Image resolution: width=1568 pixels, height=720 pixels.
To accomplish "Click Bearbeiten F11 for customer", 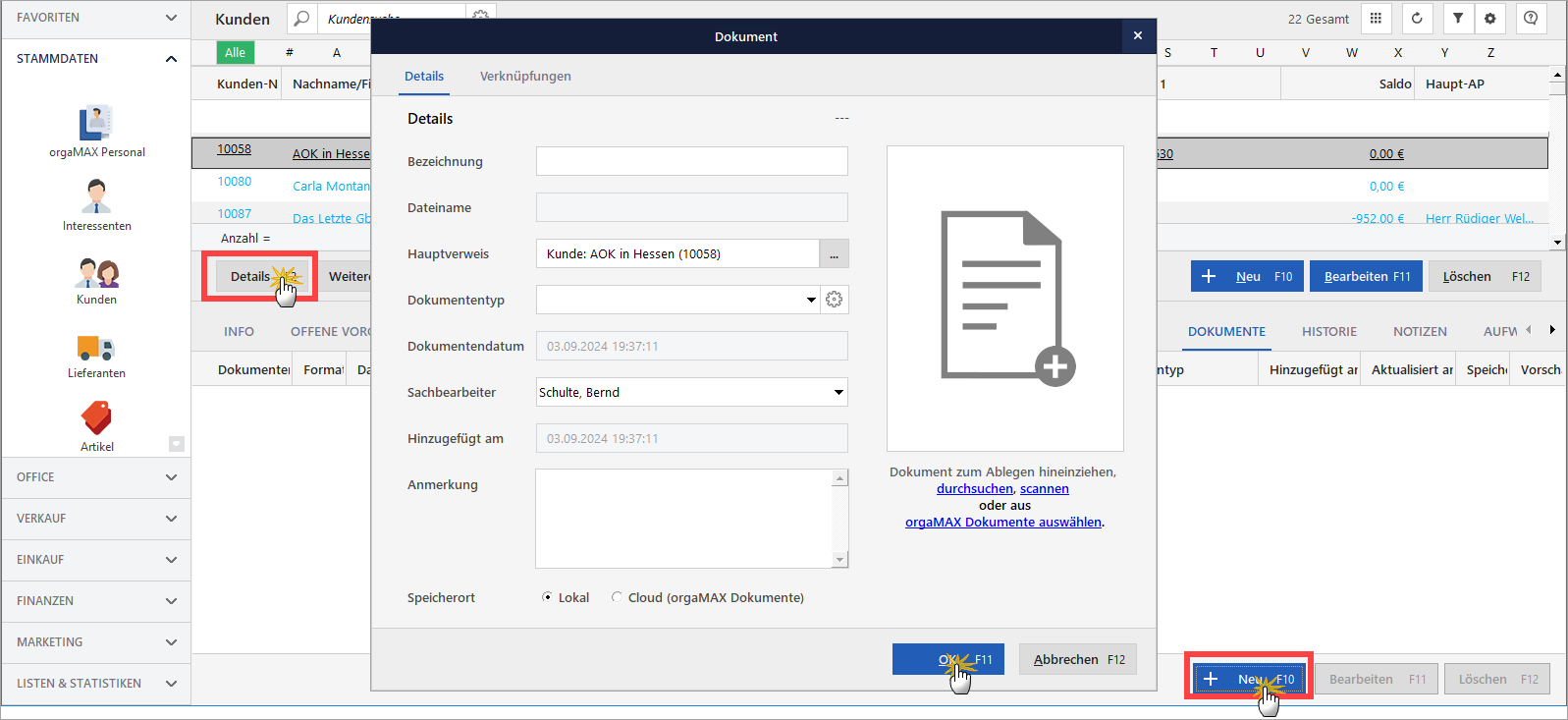I will 1367,276.
